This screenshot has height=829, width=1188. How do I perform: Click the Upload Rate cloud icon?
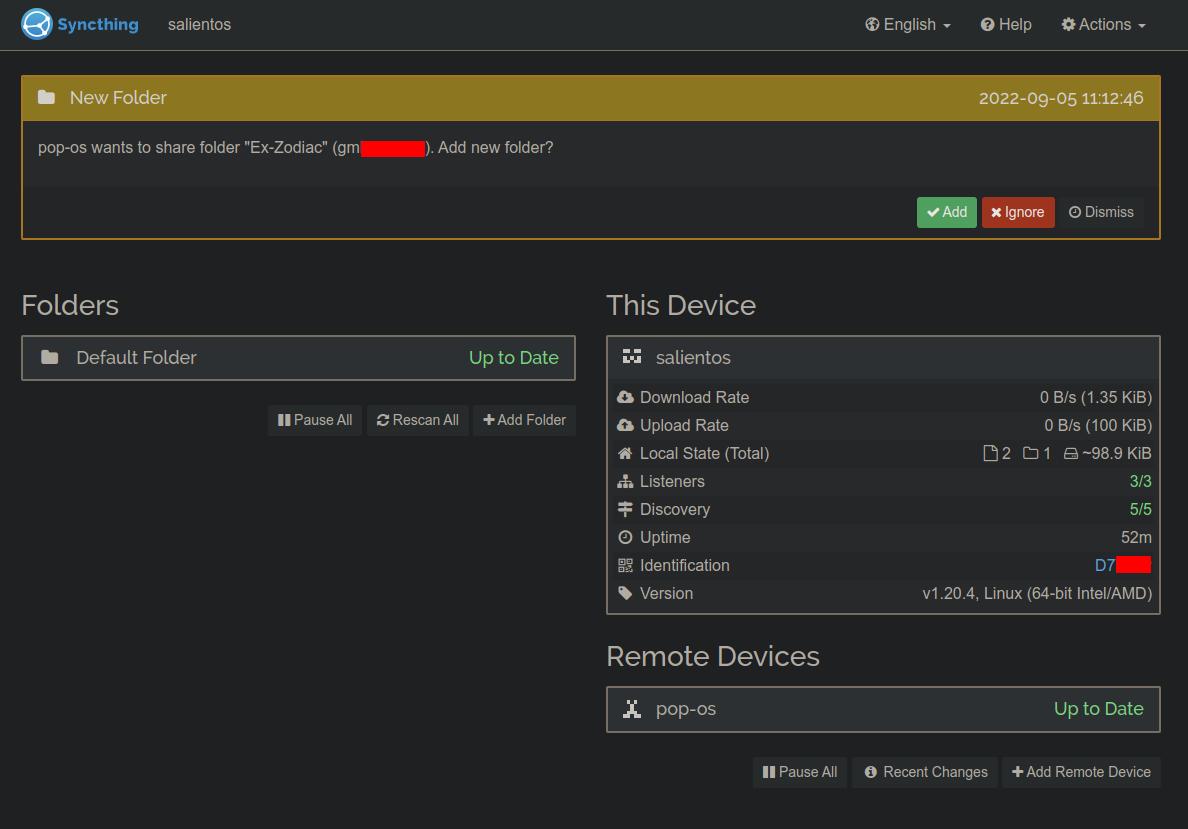[x=625, y=425]
